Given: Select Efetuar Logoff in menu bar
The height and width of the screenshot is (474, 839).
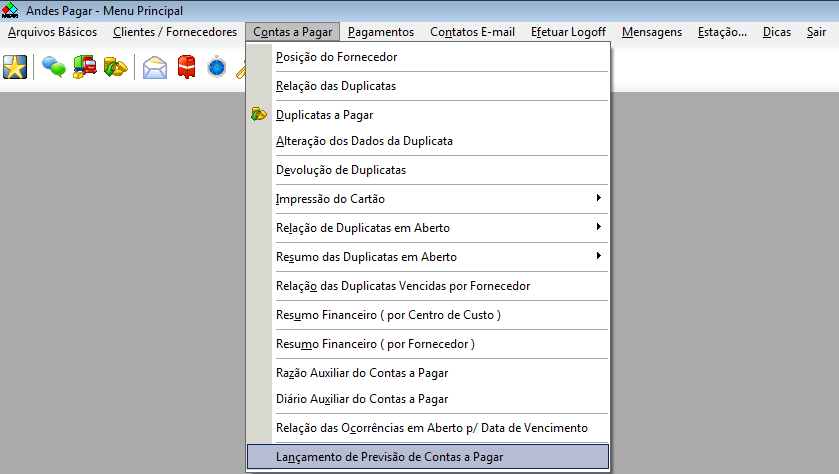Looking at the screenshot, I should coord(568,32).
